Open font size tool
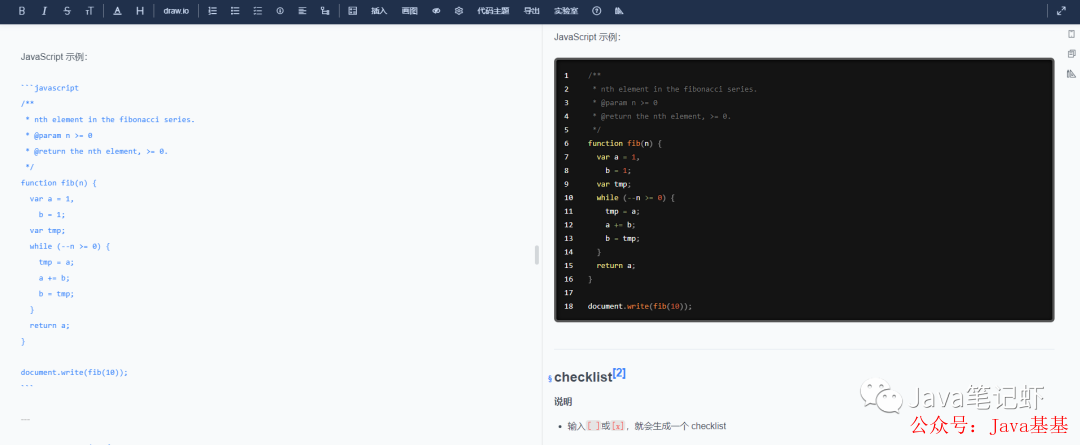The image size is (1080, 445). [90, 11]
